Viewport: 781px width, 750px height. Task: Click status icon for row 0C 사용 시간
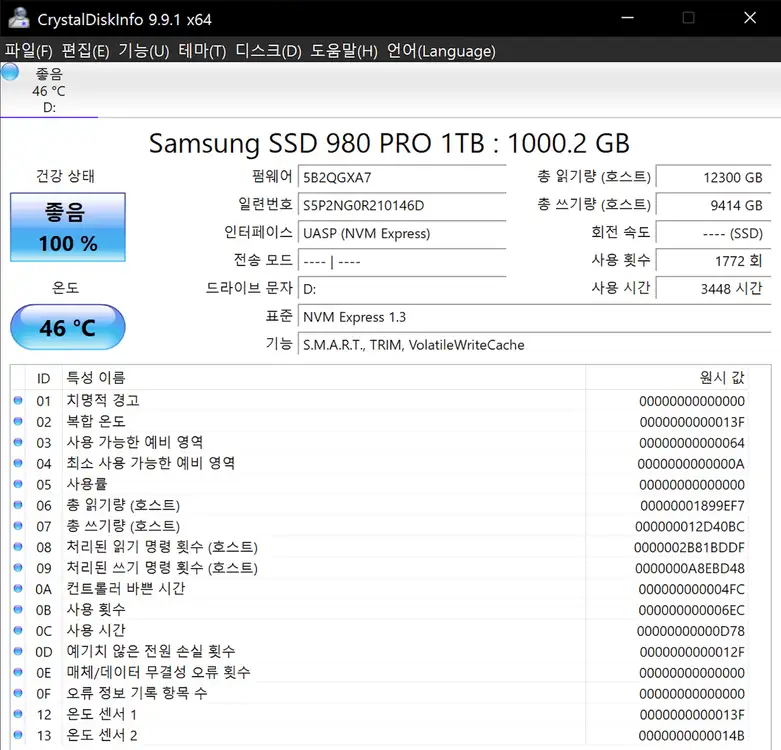pos(18,630)
